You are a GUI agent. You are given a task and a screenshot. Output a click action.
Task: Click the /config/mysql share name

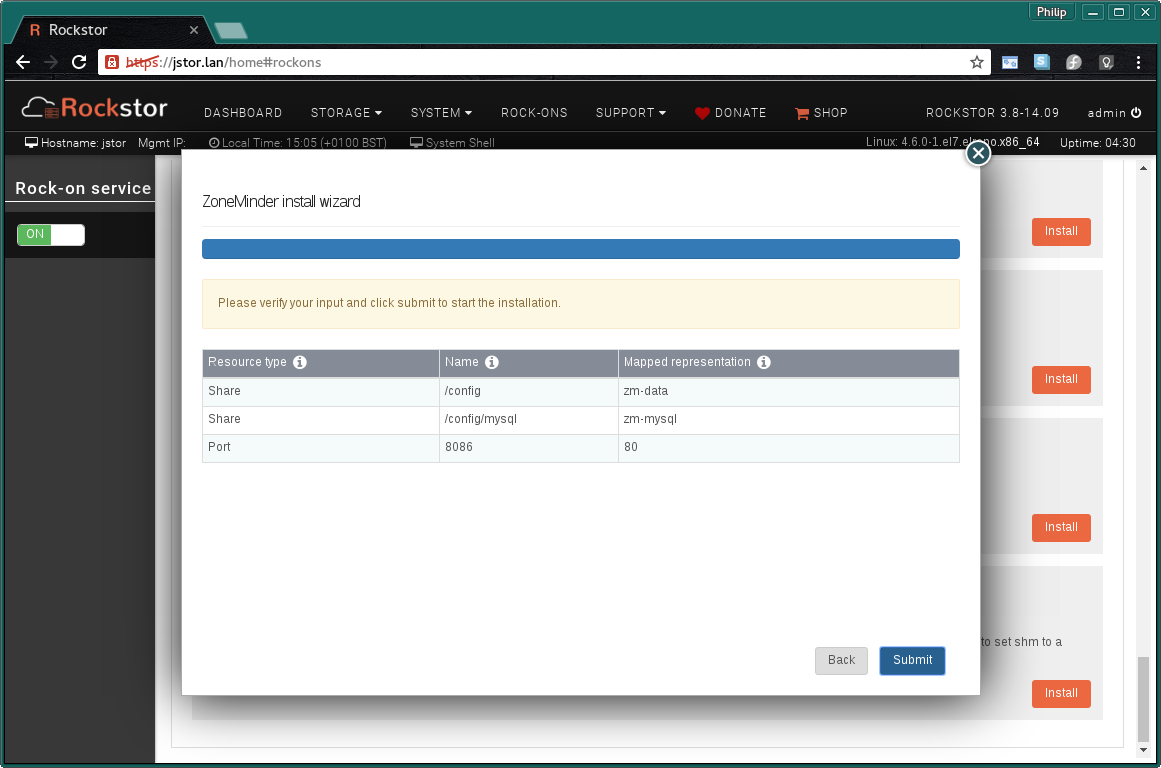point(481,419)
